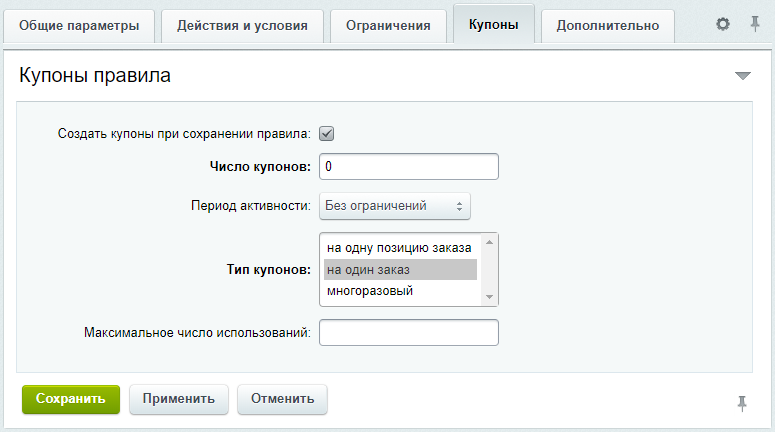Screen dimensions: 775x432
Task: Switch to Действия и условия tab
Action: point(242,26)
